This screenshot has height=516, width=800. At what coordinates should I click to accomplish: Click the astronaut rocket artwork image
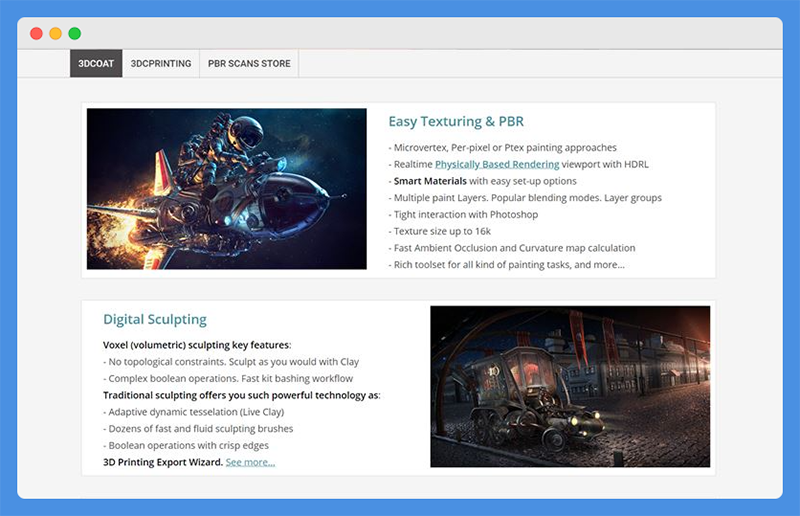click(x=227, y=189)
